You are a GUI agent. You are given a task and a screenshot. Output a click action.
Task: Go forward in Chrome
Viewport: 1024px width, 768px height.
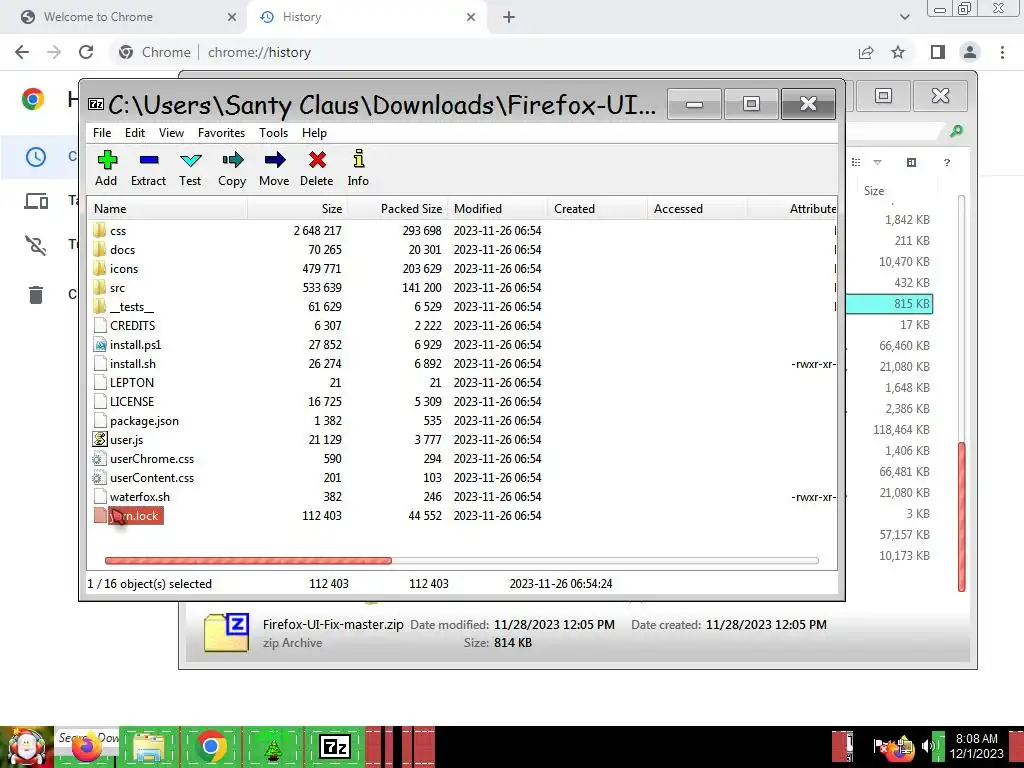54,52
